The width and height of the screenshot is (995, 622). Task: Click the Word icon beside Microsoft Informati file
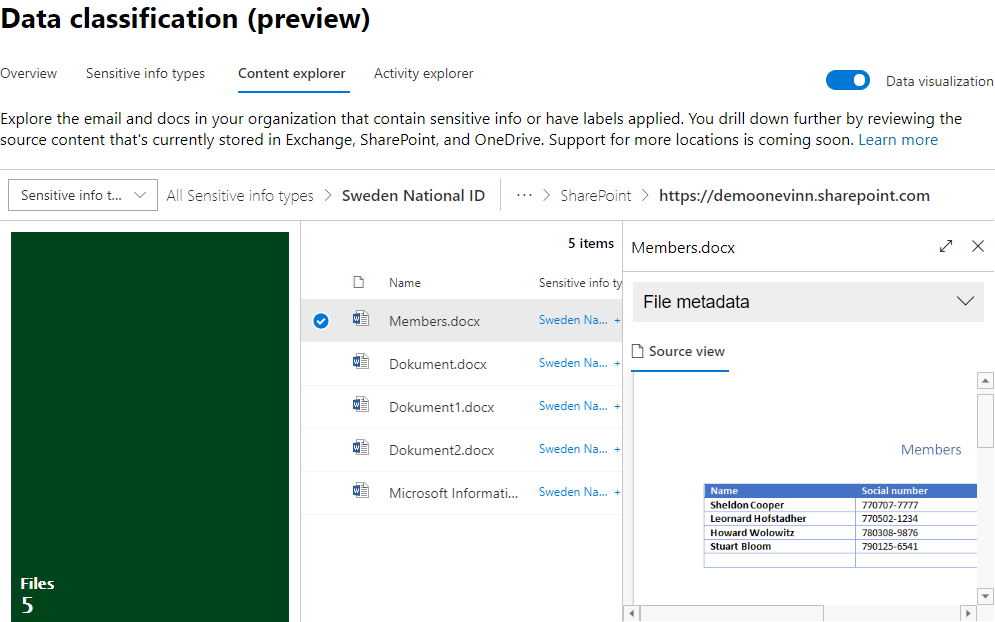tap(361, 492)
